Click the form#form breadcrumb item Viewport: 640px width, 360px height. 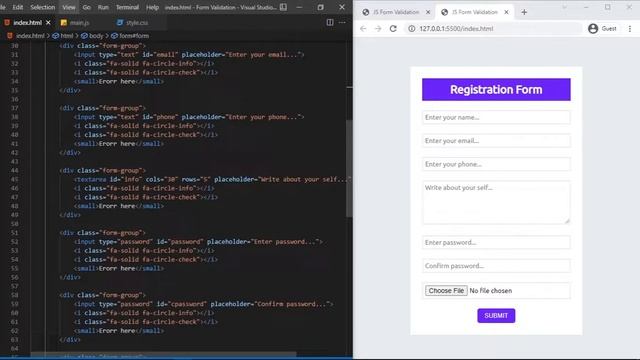[134, 36]
